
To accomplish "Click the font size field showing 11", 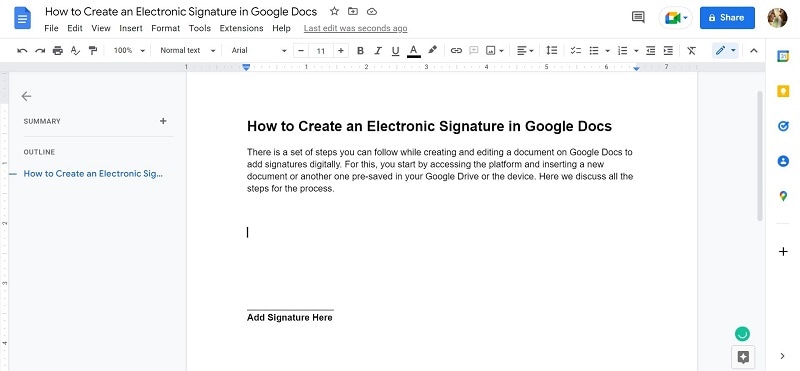I will [x=321, y=51].
